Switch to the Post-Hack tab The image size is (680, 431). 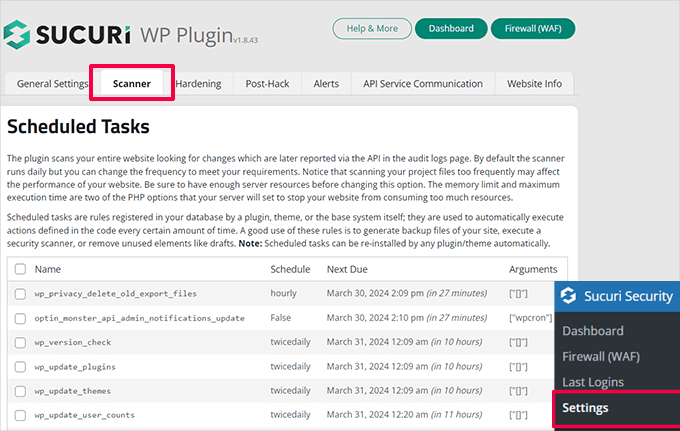pos(267,84)
